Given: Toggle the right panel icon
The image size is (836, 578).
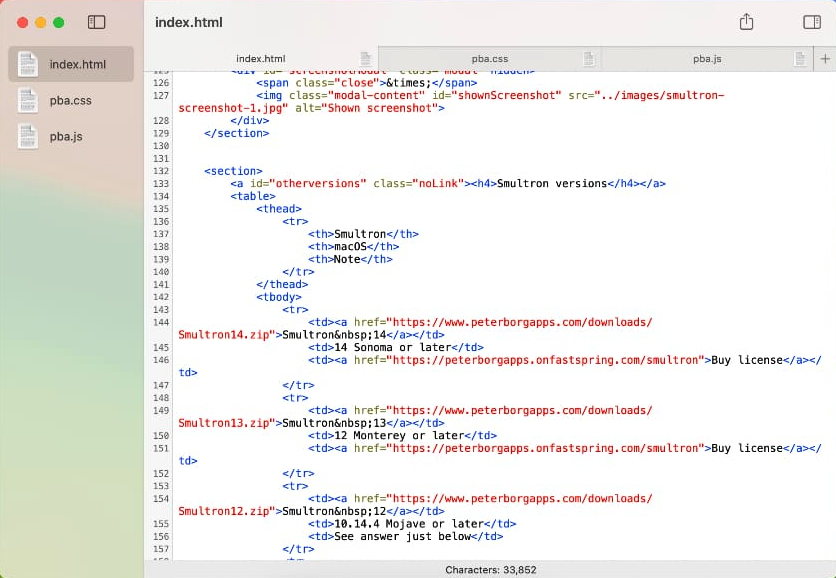Looking at the screenshot, I should pos(811,22).
